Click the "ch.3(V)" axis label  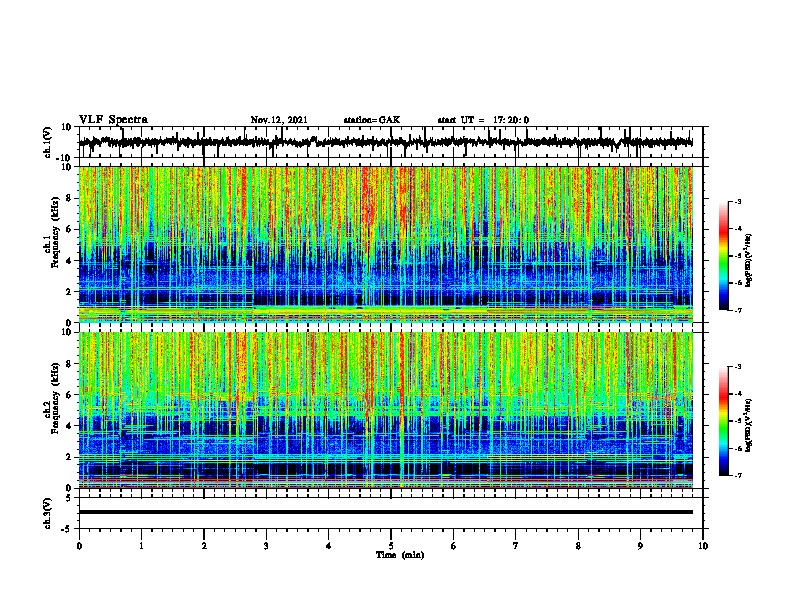coord(48,513)
